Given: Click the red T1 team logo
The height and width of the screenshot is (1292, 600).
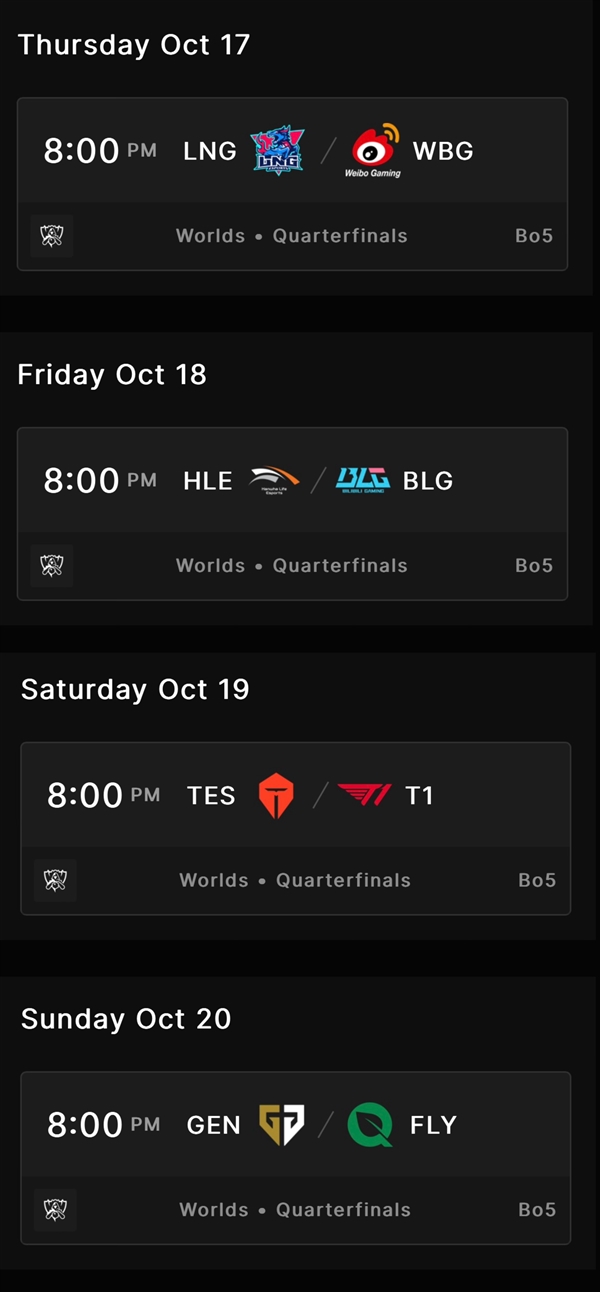Looking at the screenshot, I should click(365, 796).
